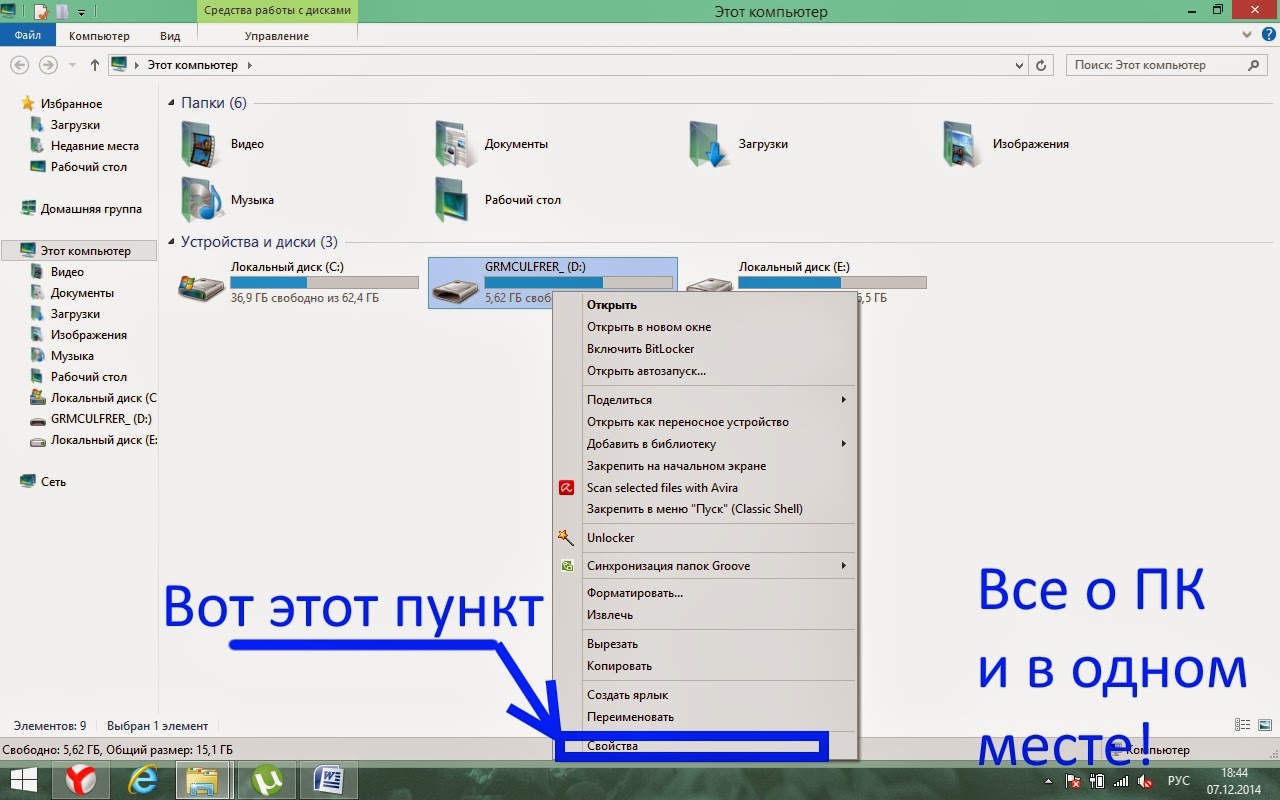Click the Forward navigation arrow
This screenshot has width=1280, height=800.
click(x=48, y=65)
